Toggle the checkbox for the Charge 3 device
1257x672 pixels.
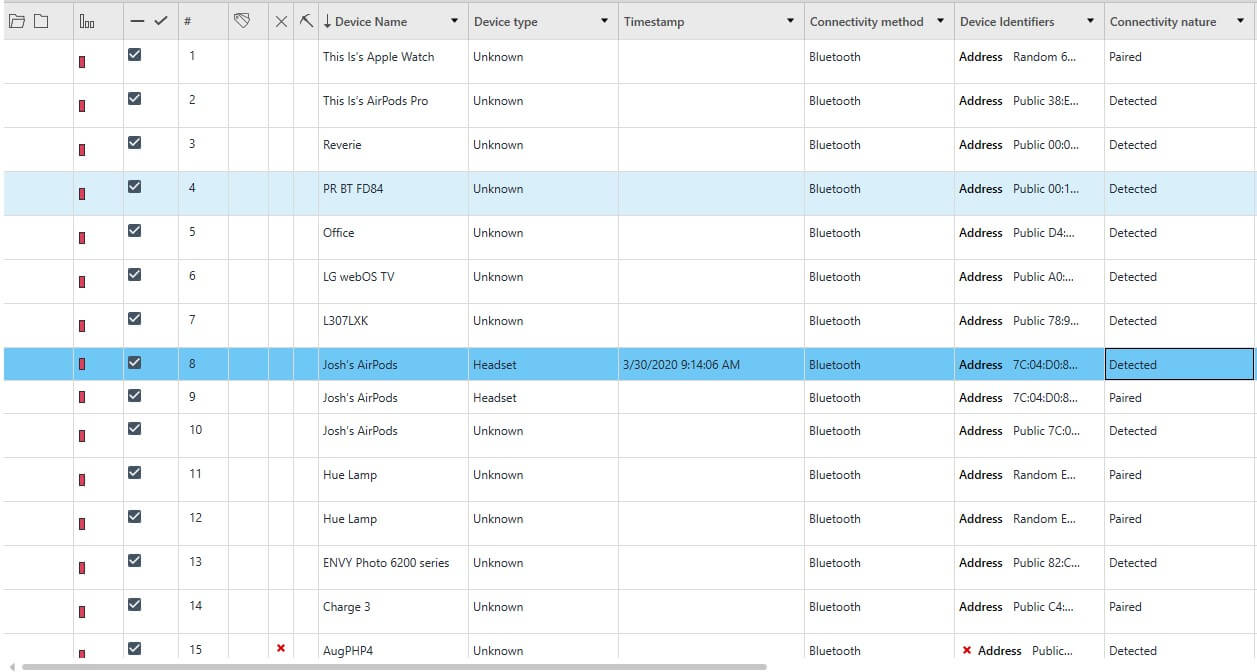click(133, 606)
